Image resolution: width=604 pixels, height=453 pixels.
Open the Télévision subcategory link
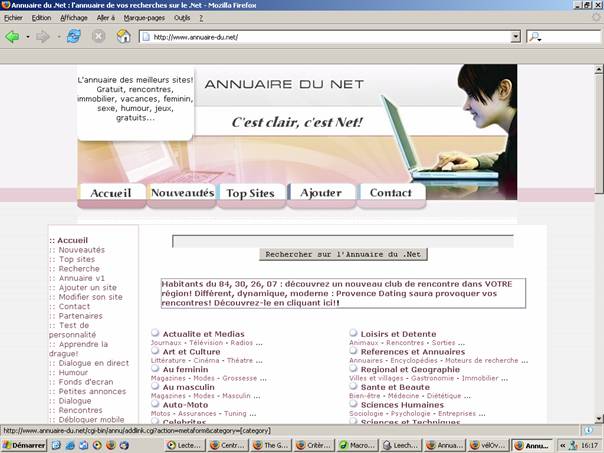(206, 343)
